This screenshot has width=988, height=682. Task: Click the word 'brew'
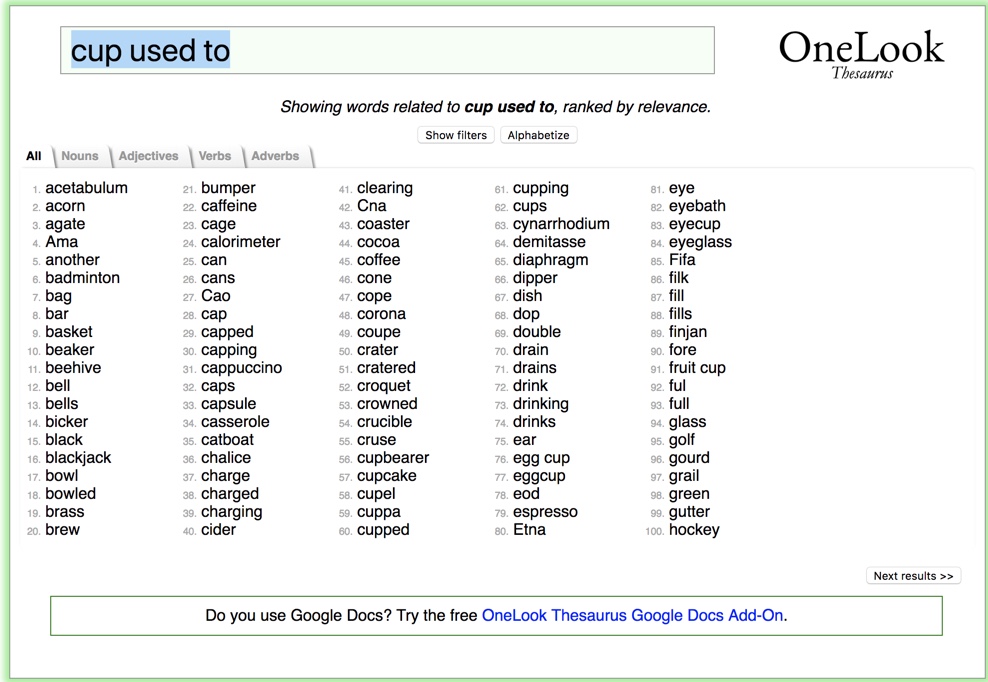[x=62, y=530]
